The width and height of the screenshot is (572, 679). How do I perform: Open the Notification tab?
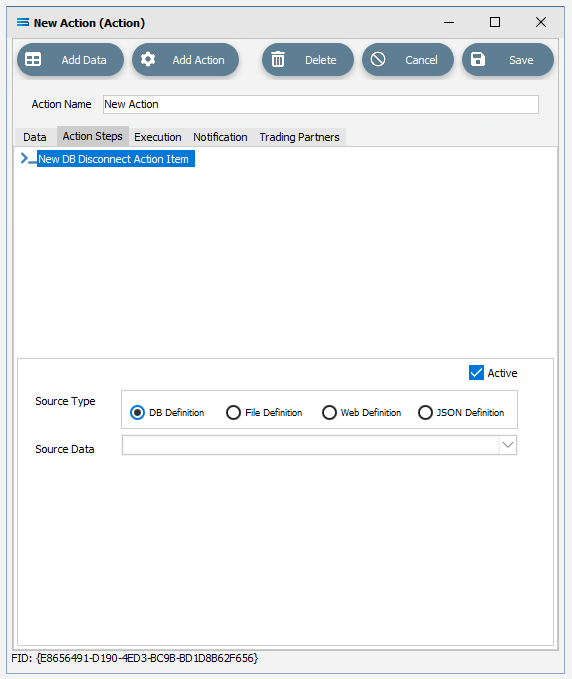point(220,137)
